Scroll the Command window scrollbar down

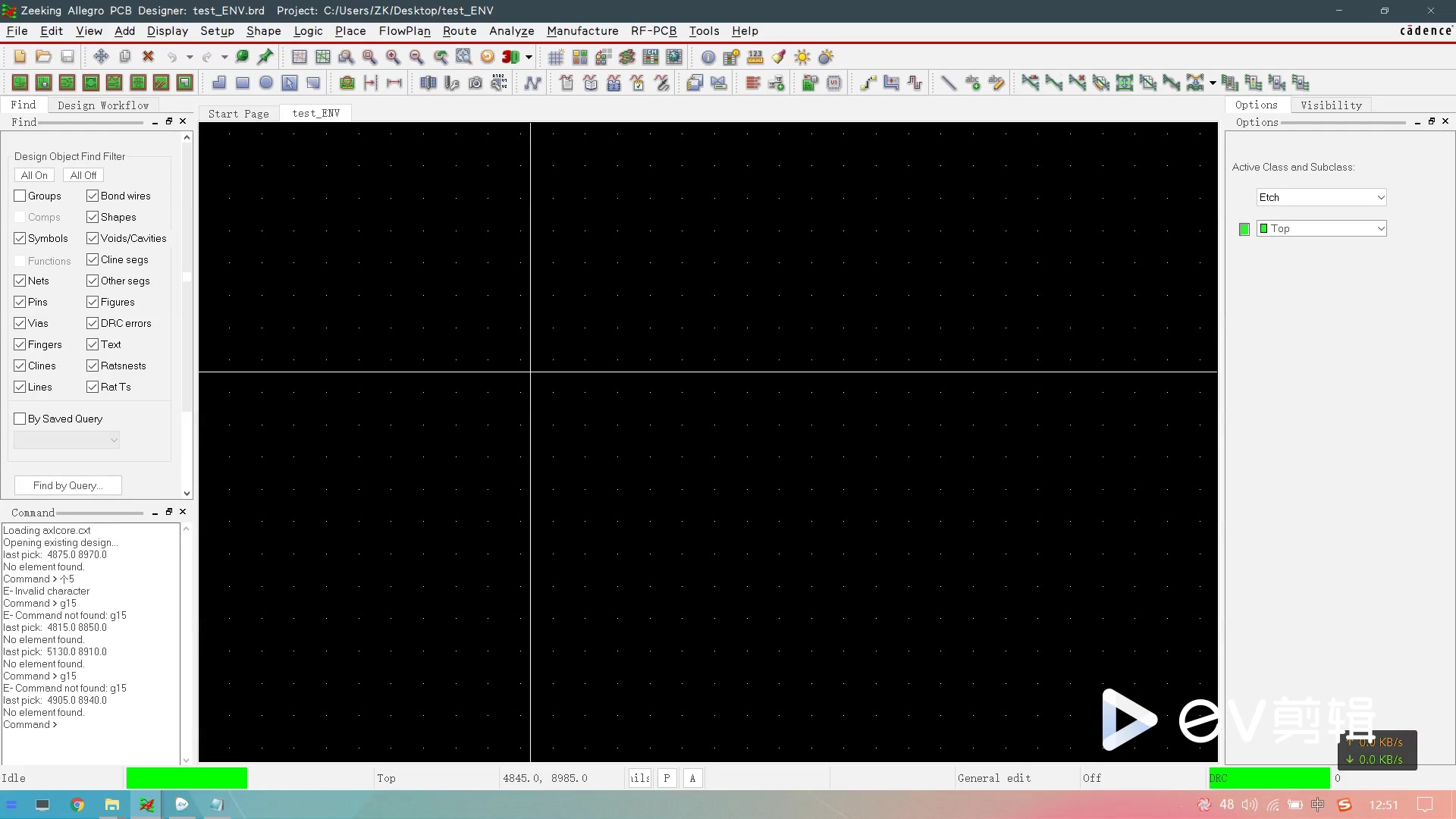tap(186, 755)
